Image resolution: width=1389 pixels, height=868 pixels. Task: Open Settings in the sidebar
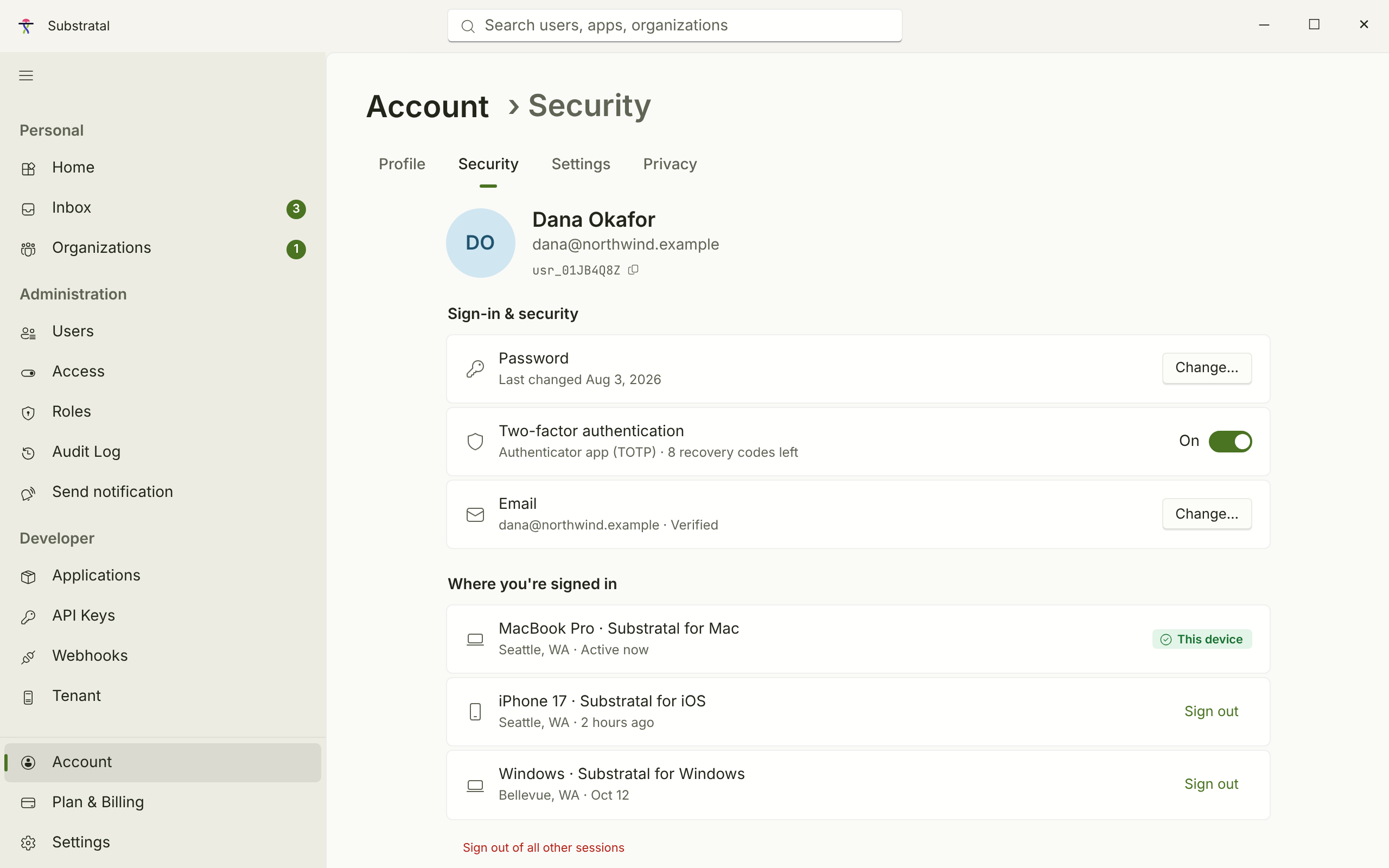point(162,843)
